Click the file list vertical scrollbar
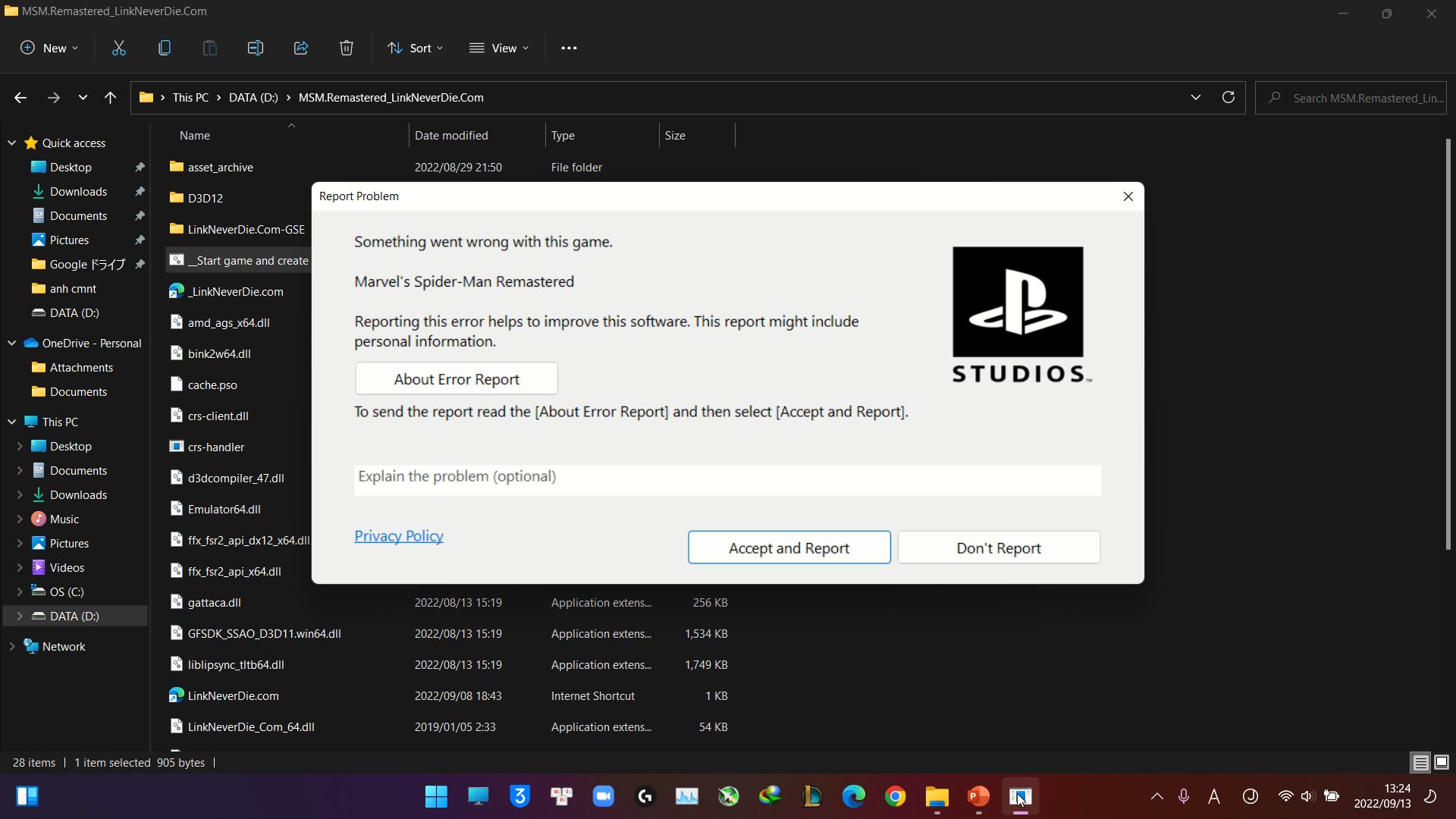Image resolution: width=1456 pixels, height=819 pixels. (x=1448, y=344)
